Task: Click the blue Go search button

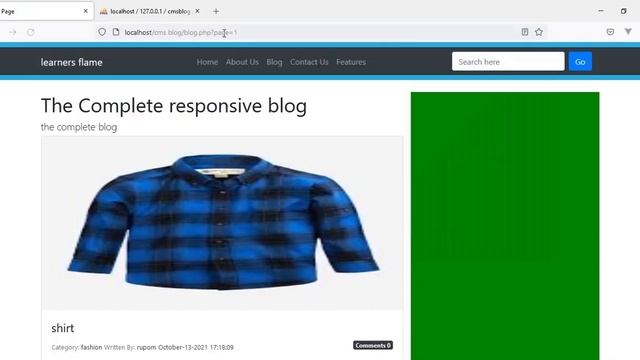Action: (x=580, y=61)
